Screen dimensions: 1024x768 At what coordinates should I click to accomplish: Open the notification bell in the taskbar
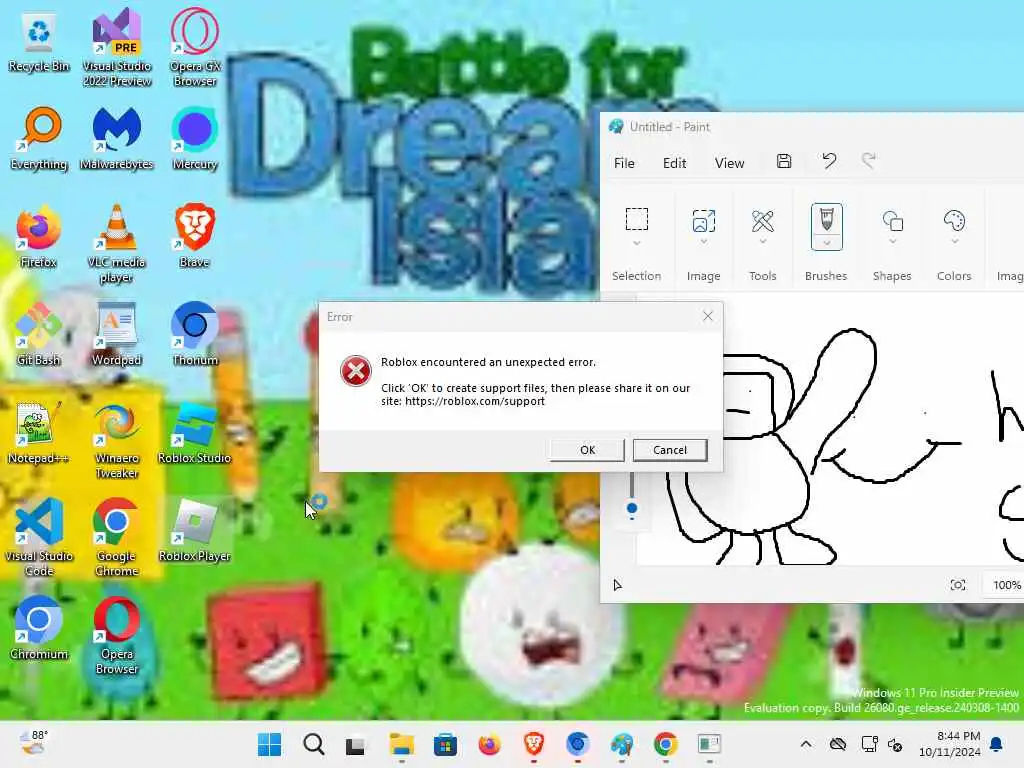pyautogui.click(x=997, y=744)
